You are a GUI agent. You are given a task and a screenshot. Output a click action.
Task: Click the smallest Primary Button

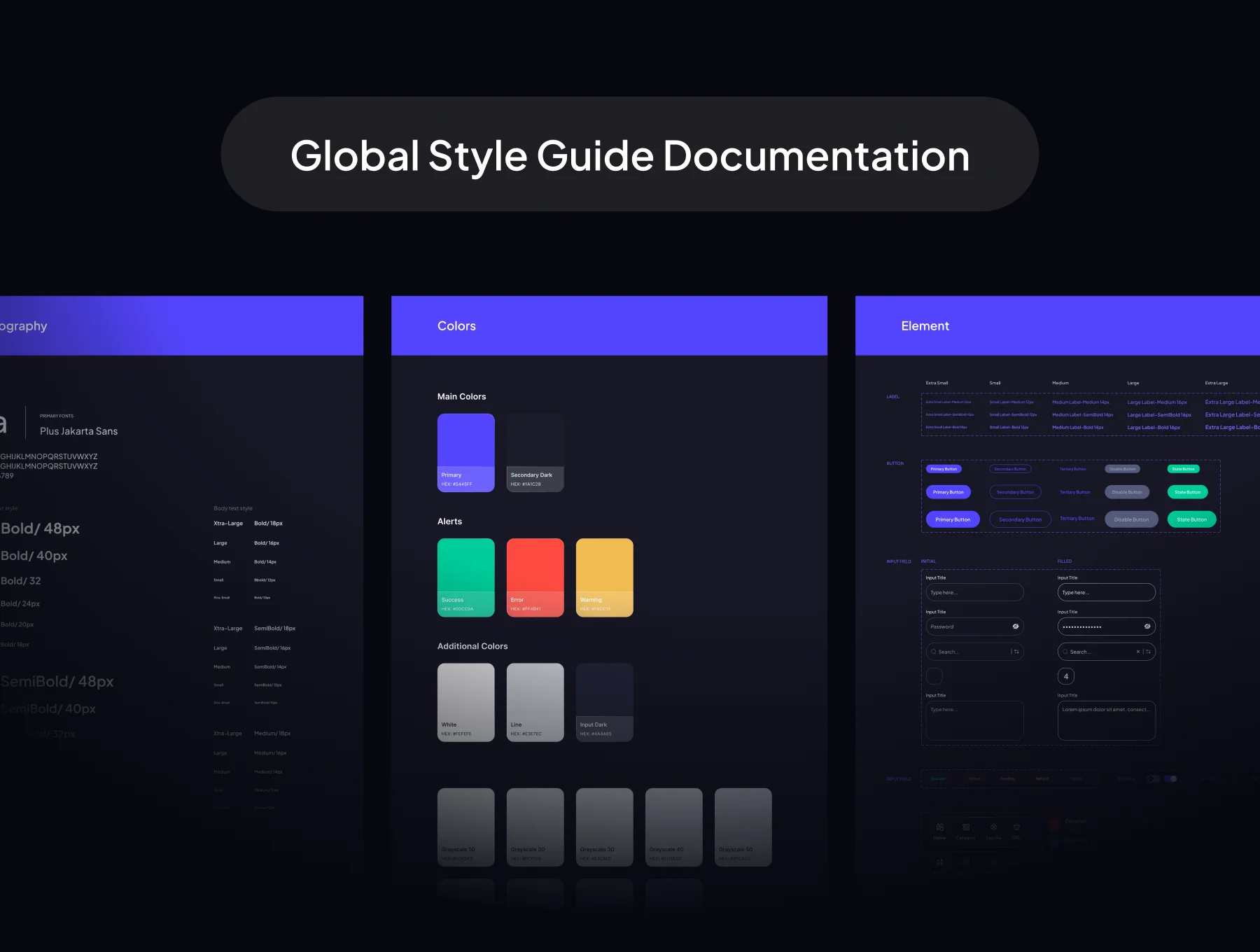[944, 469]
